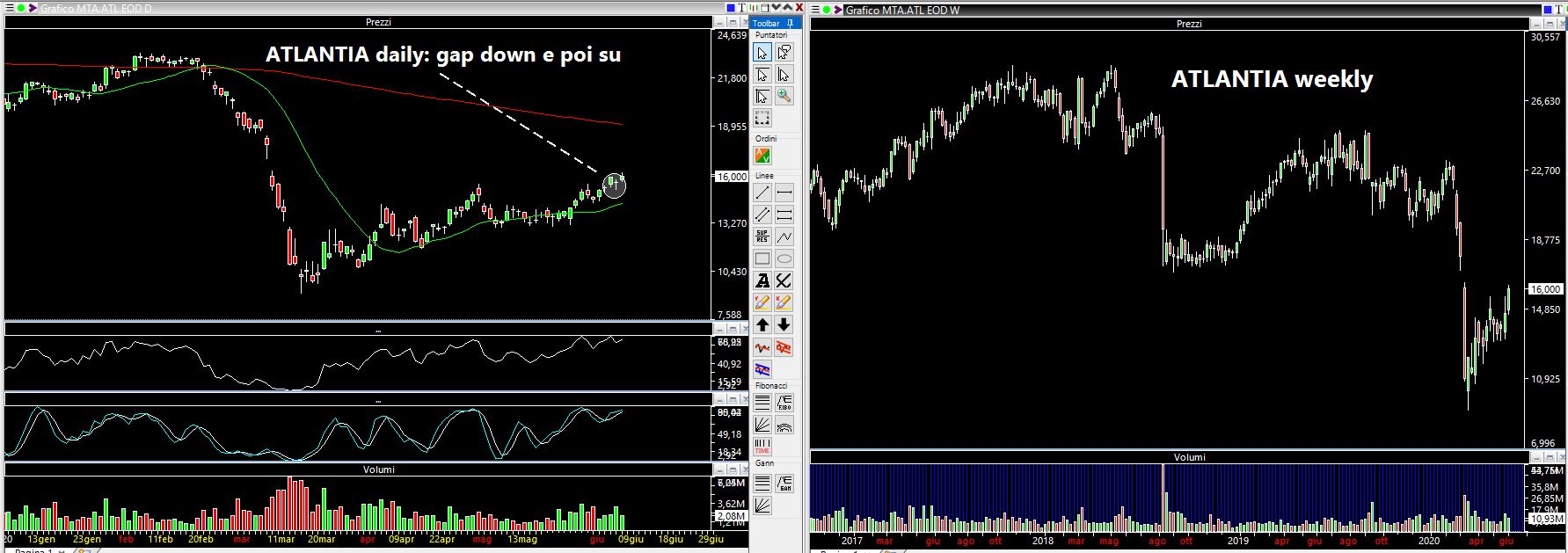Click the Volumi panel header on weekly chart

1188,457
